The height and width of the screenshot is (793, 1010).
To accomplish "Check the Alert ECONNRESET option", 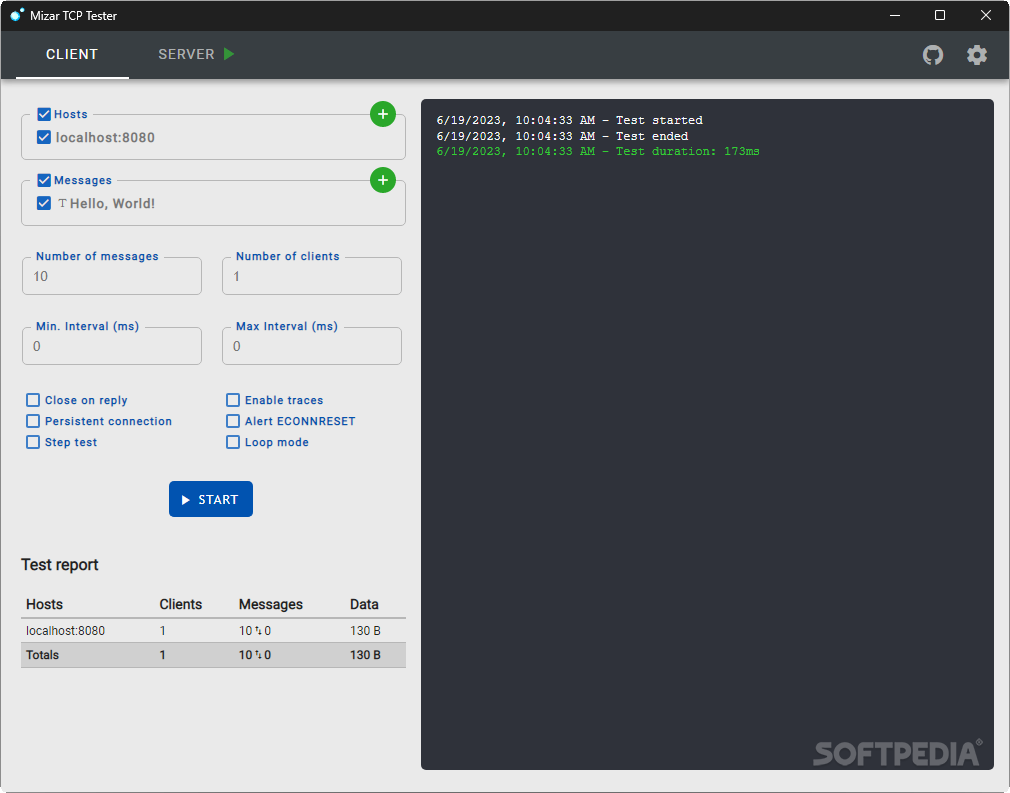I will [233, 421].
